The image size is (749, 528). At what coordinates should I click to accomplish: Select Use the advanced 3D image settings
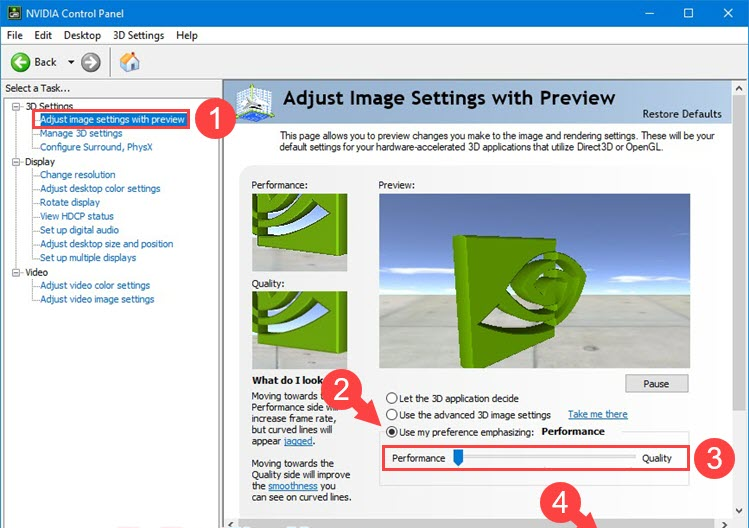click(x=392, y=415)
